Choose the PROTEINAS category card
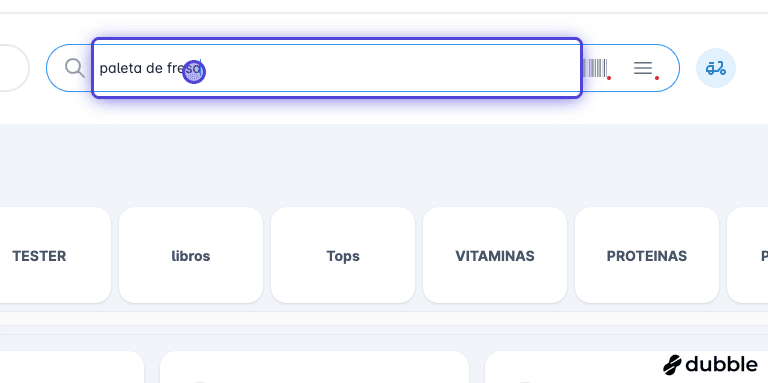The height and width of the screenshot is (383, 768). (x=647, y=255)
